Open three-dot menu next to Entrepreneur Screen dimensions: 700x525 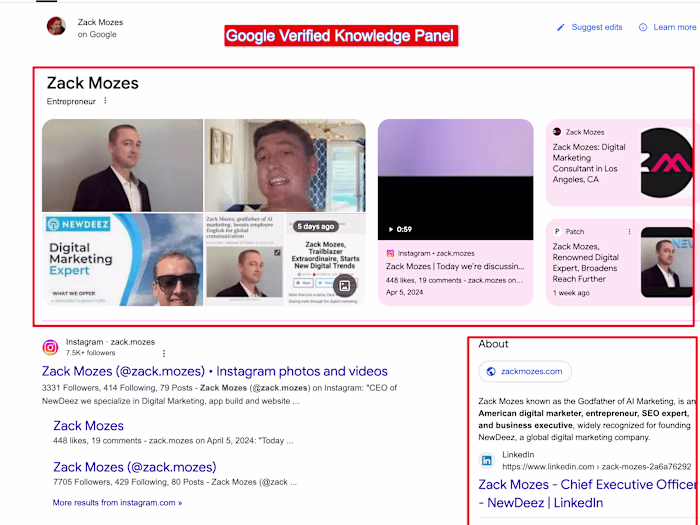[x=105, y=101]
